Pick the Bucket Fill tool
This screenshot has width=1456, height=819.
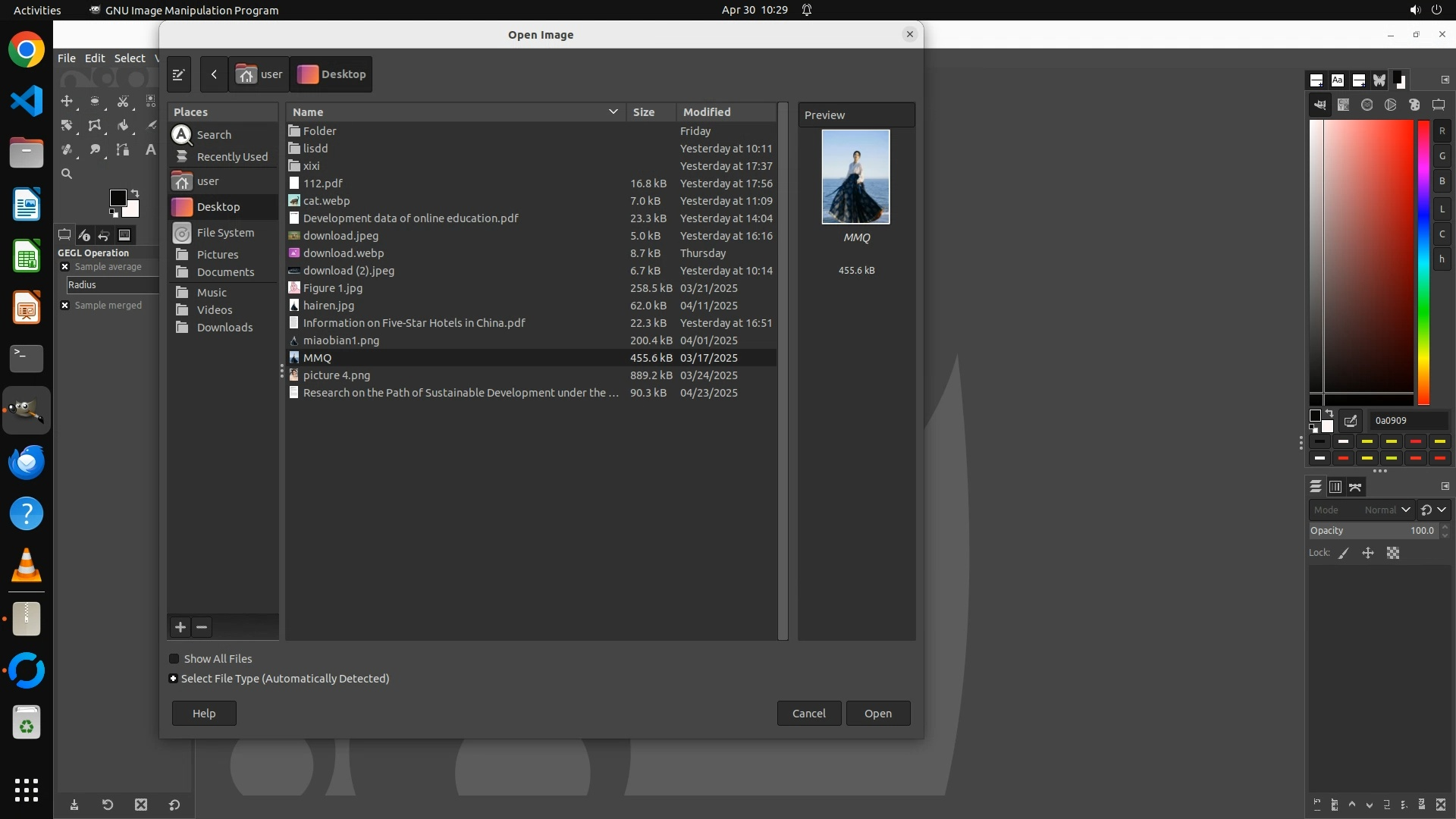pos(123,125)
